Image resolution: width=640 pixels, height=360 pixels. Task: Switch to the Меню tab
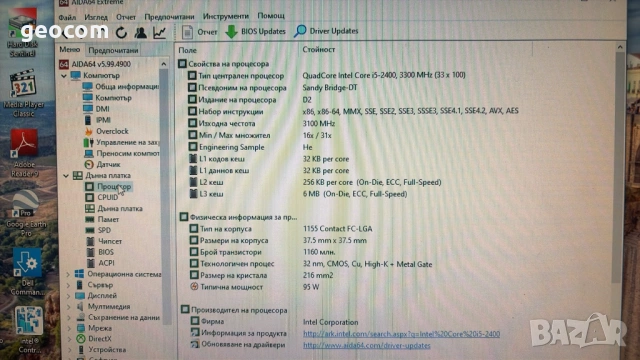click(69, 49)
